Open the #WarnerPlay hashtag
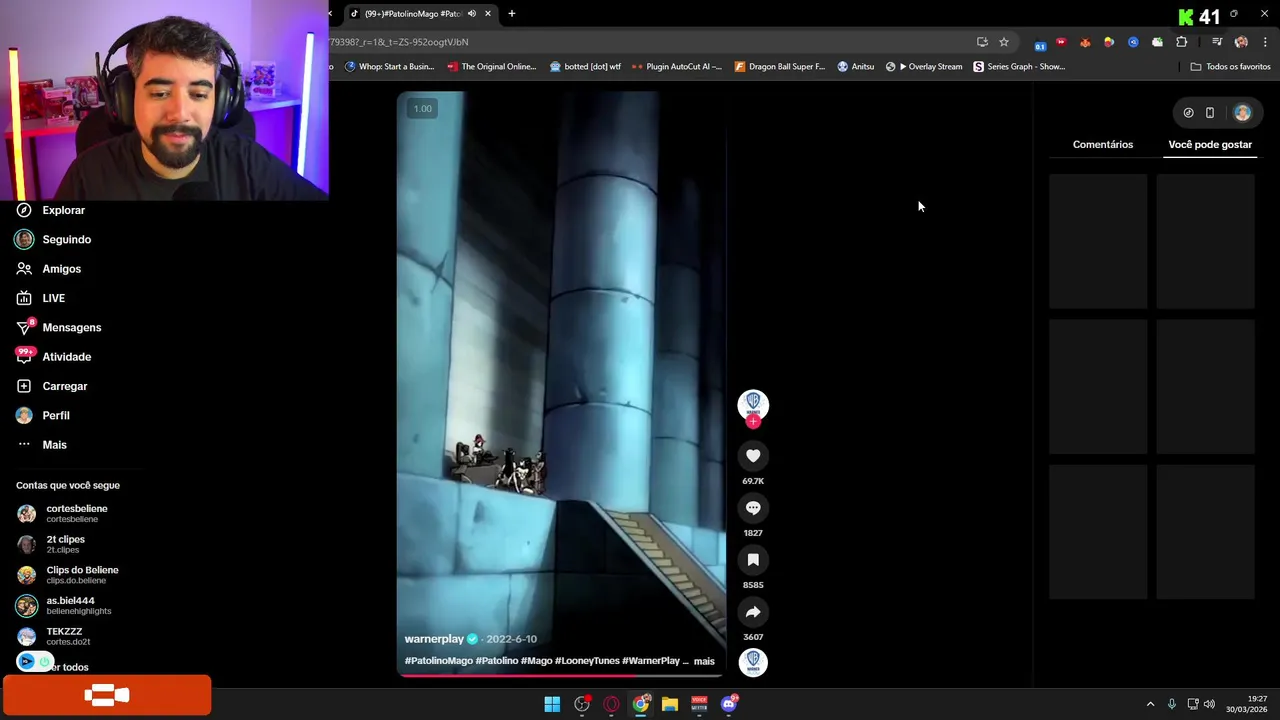The height and width of the screenshot is (720, 1280). pos(650,661)
